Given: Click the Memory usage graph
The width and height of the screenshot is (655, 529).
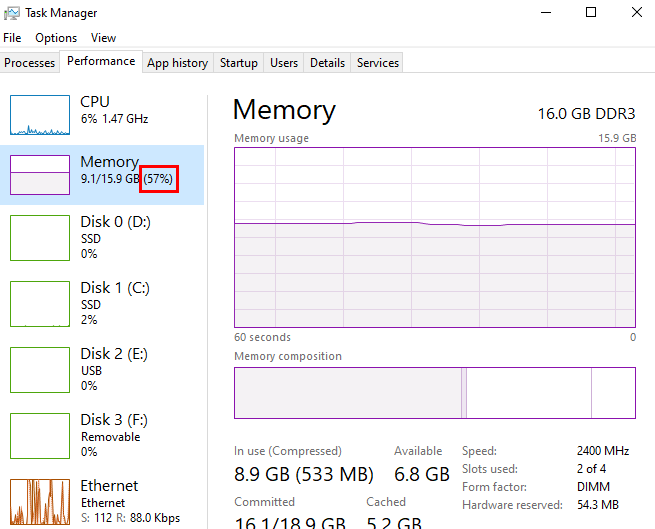Looking at the screenshot, I should [435, 237].
